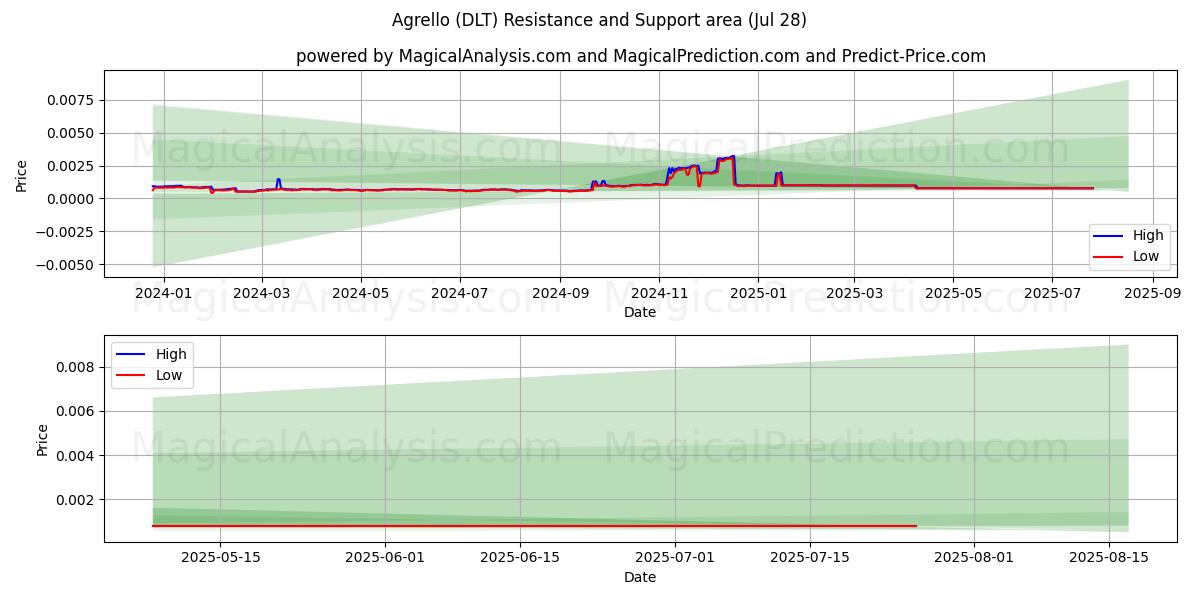Click the top chart y-axis value −0.0025

[x=67, y=232]
